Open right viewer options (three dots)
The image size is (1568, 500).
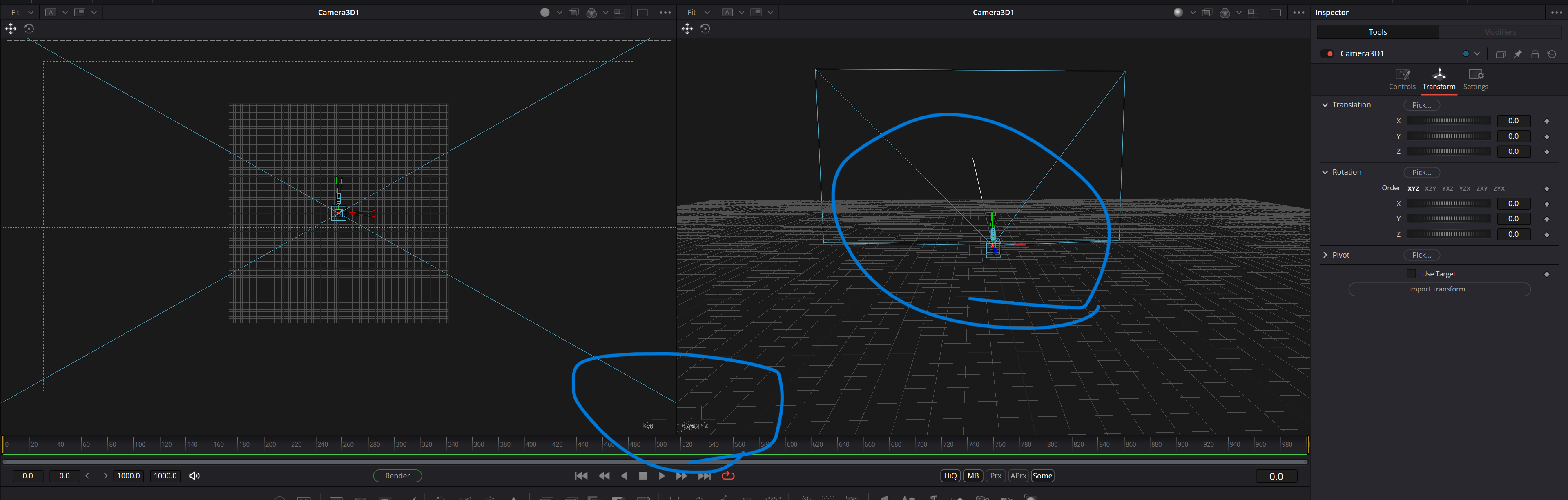(1298, 13)
